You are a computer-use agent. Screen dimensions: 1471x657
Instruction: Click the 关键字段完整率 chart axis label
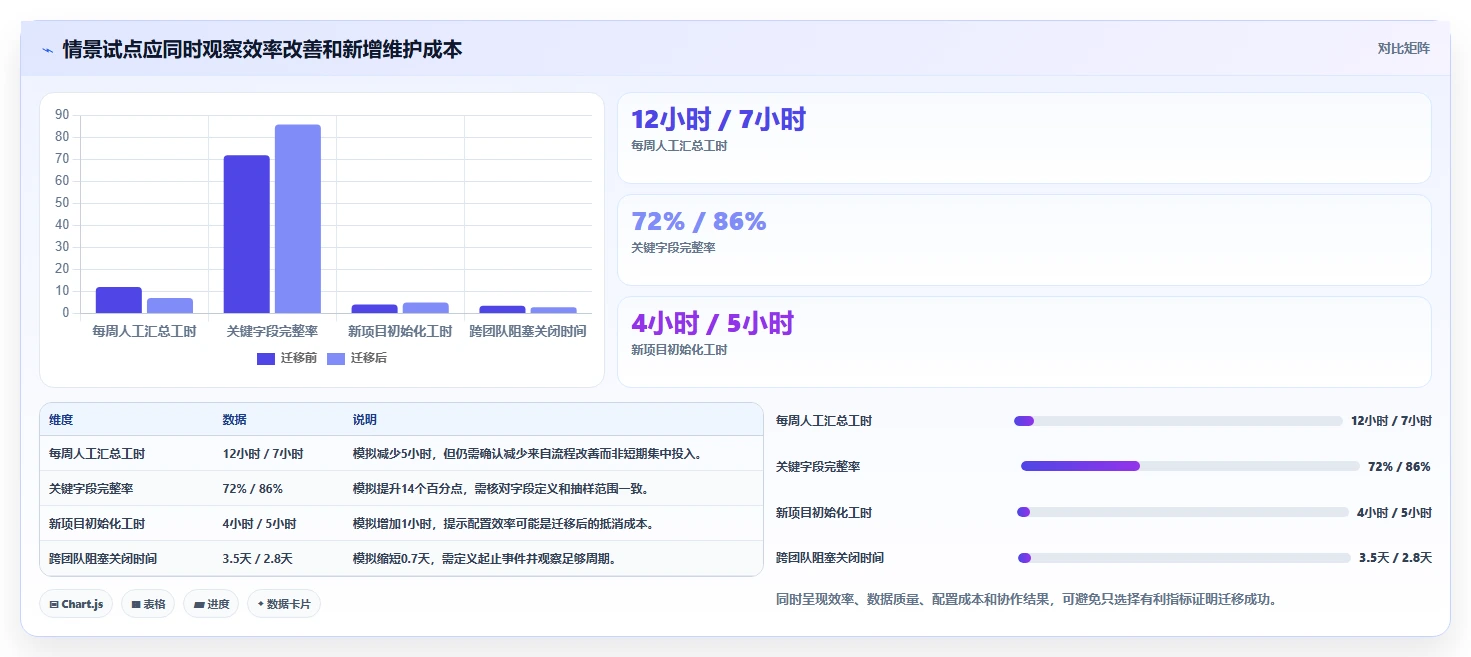tap(272, 331)
